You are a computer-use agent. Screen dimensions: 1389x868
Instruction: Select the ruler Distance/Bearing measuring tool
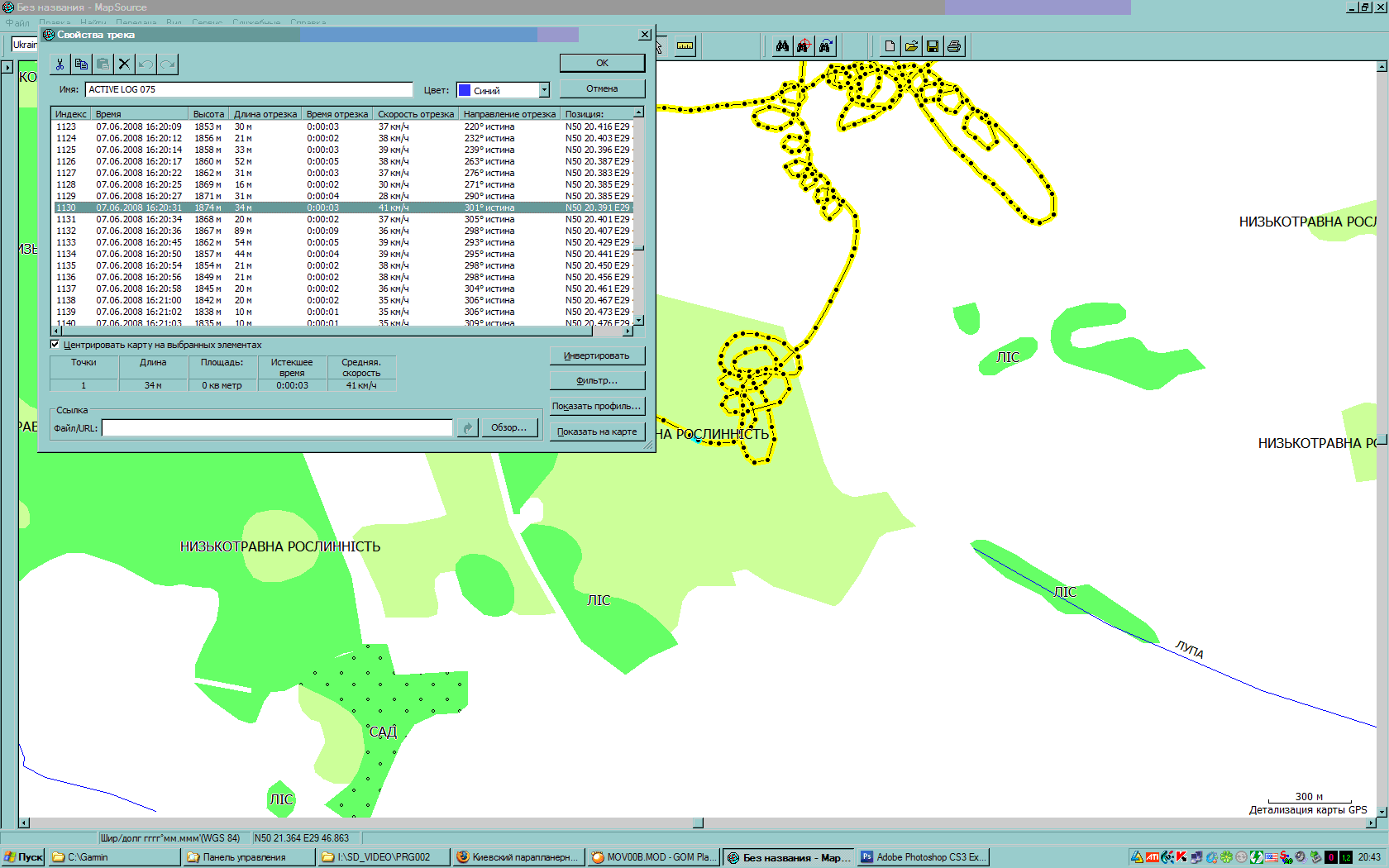click(685, 46)
